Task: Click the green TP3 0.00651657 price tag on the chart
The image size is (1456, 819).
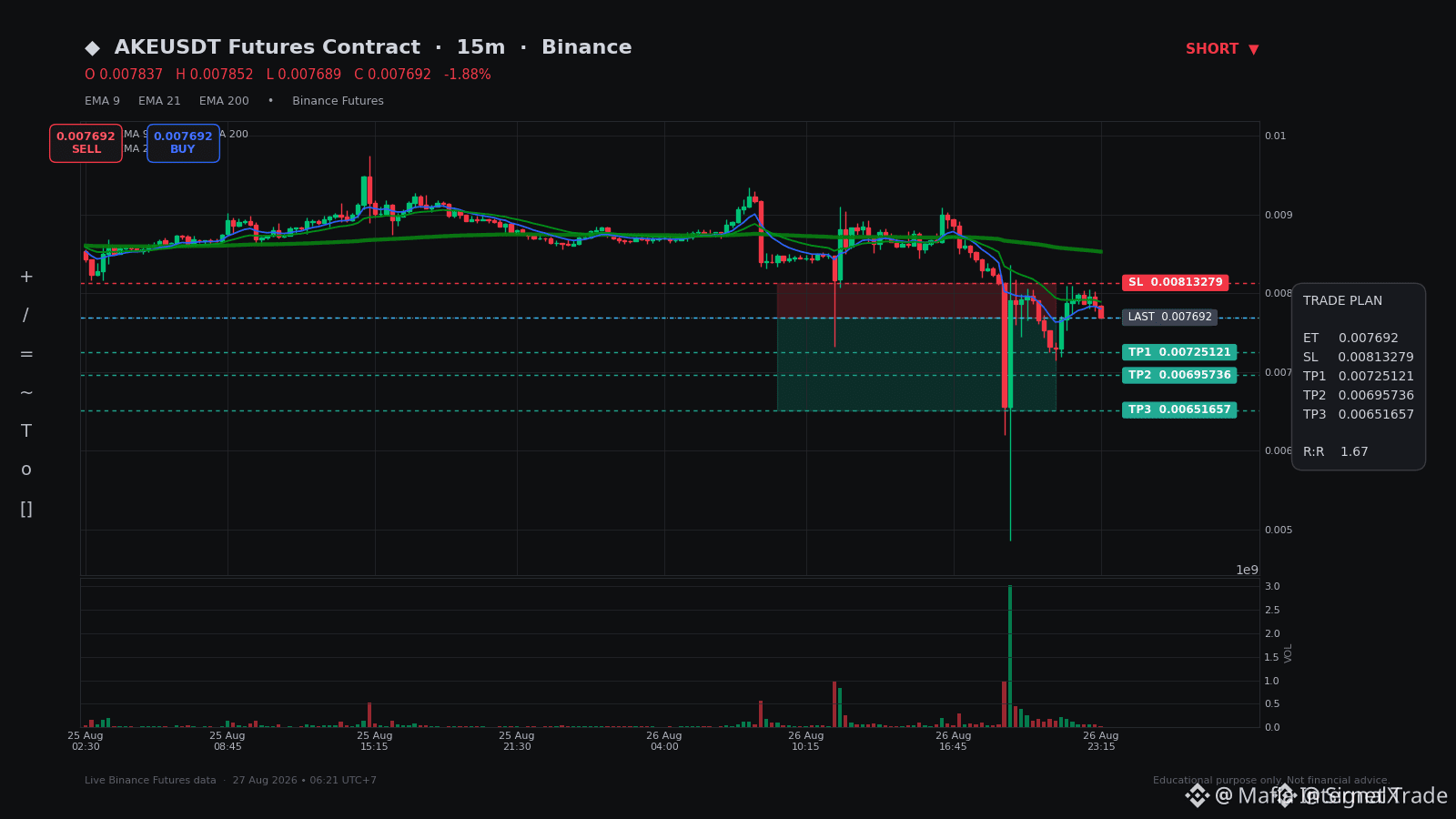Action: (1179, 409)
